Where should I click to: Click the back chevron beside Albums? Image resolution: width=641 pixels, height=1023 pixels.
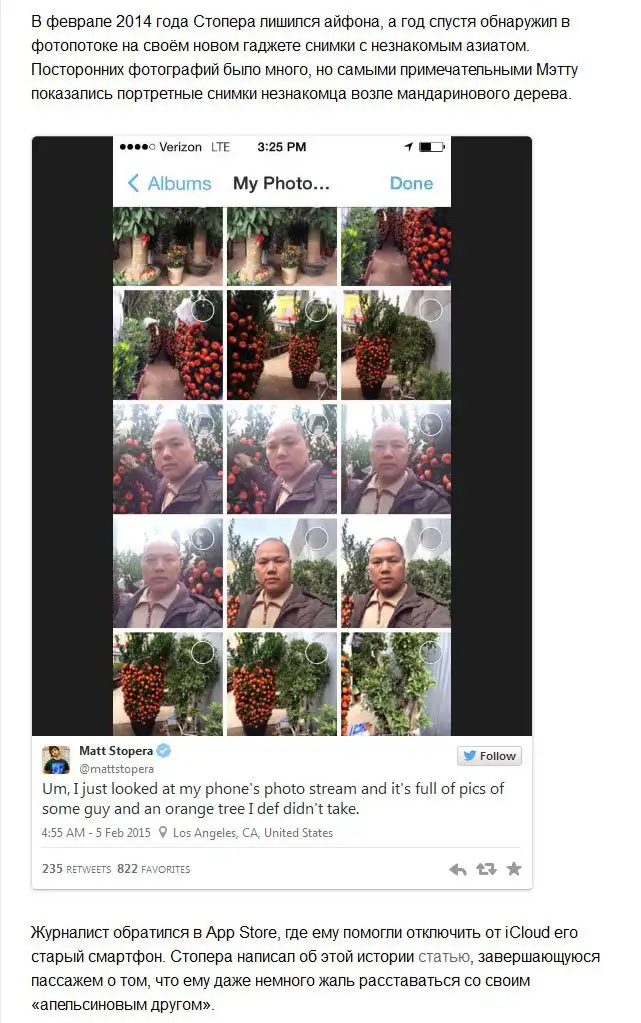tap(133, 183)
